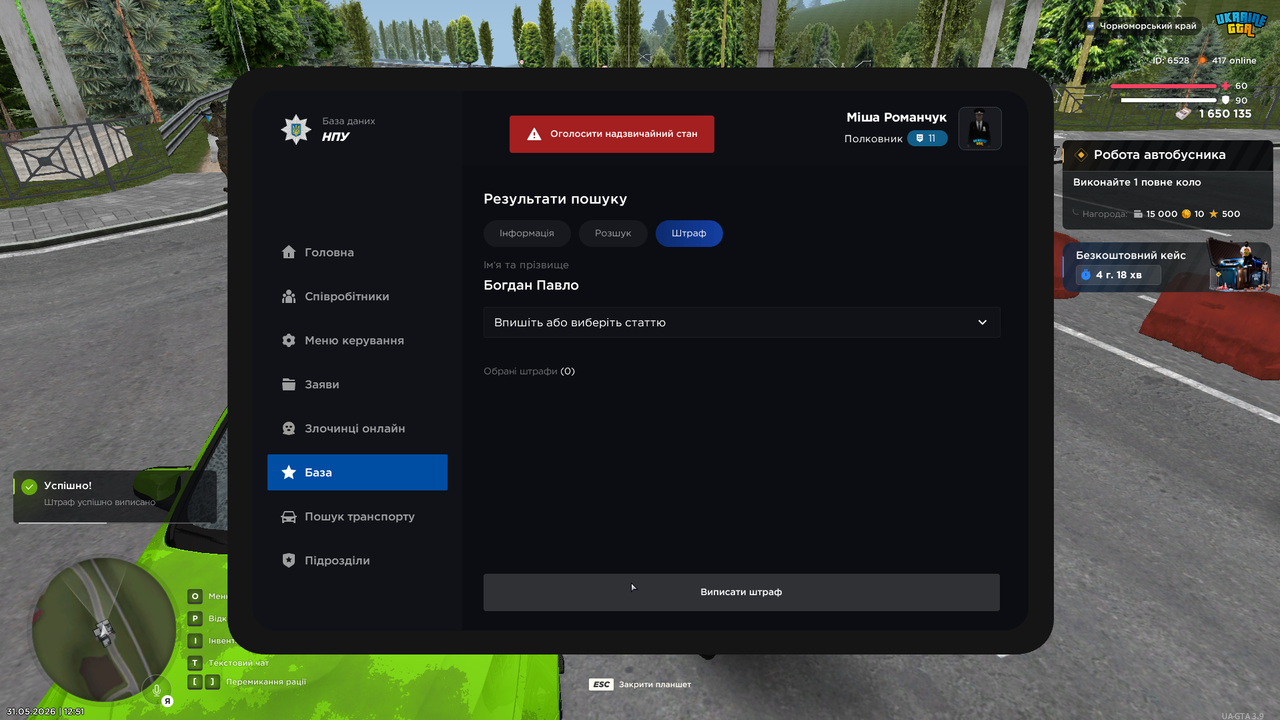
Task: Click the red health bar
Action: pyautogui.click(x=1165, y=86)
